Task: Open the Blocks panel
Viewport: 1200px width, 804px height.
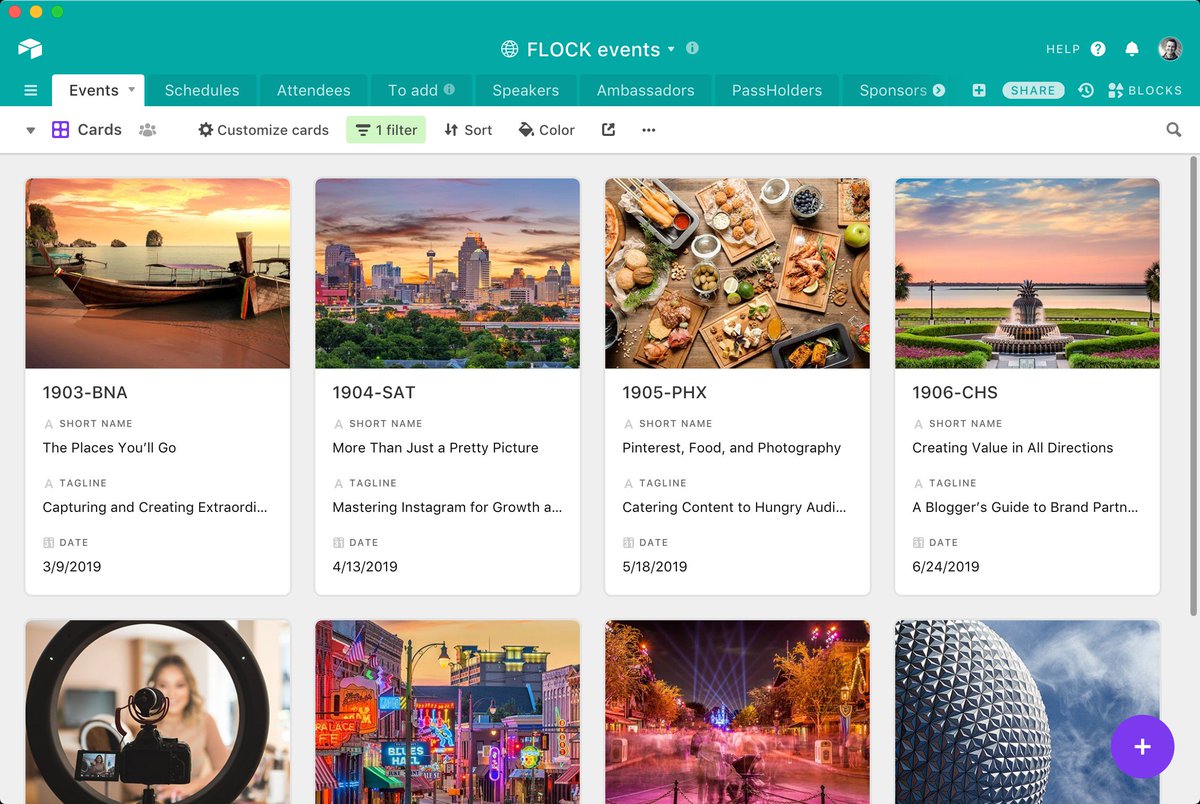Action: 1145,90
